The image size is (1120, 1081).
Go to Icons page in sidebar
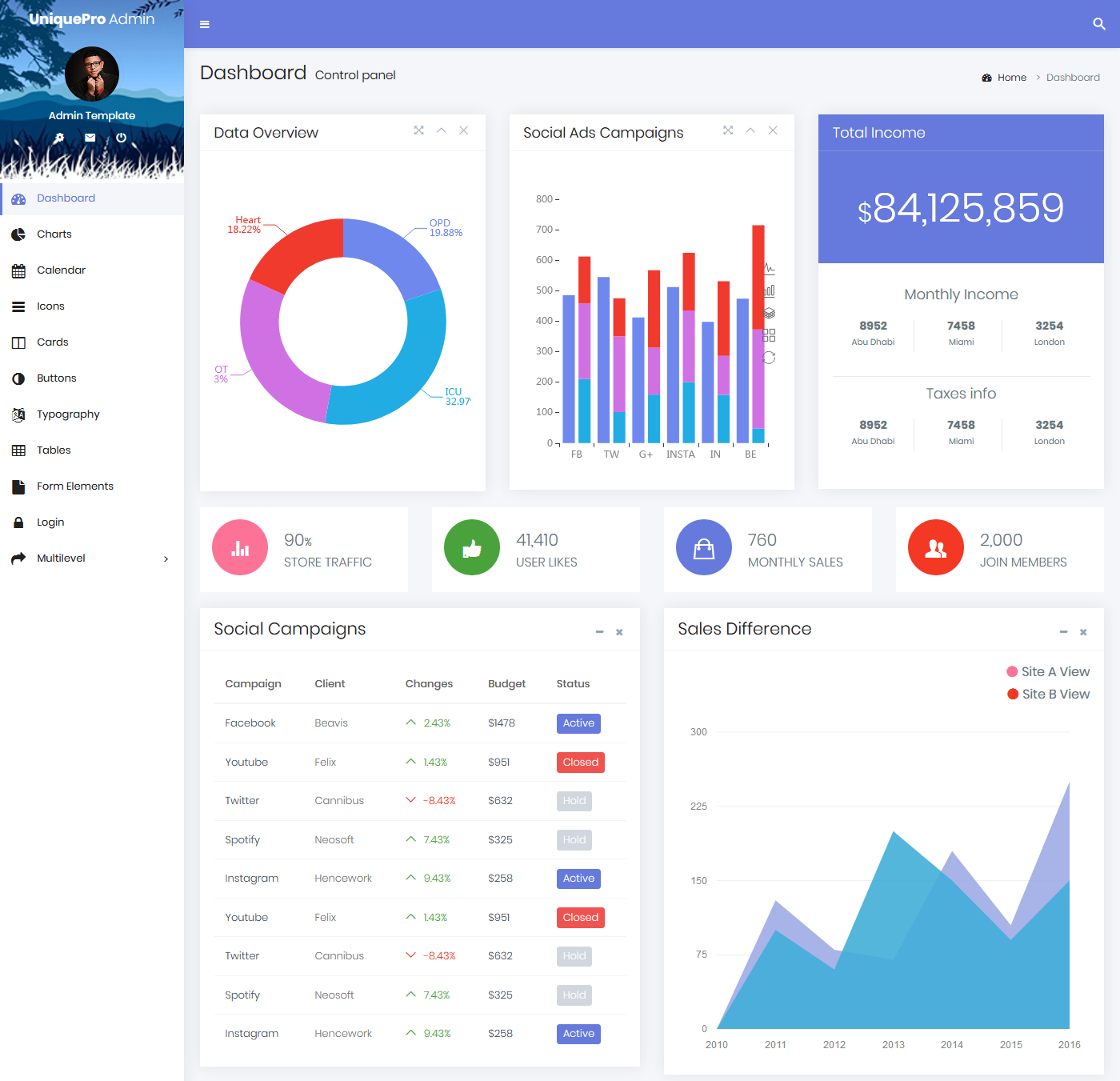(x=92, y=306)
